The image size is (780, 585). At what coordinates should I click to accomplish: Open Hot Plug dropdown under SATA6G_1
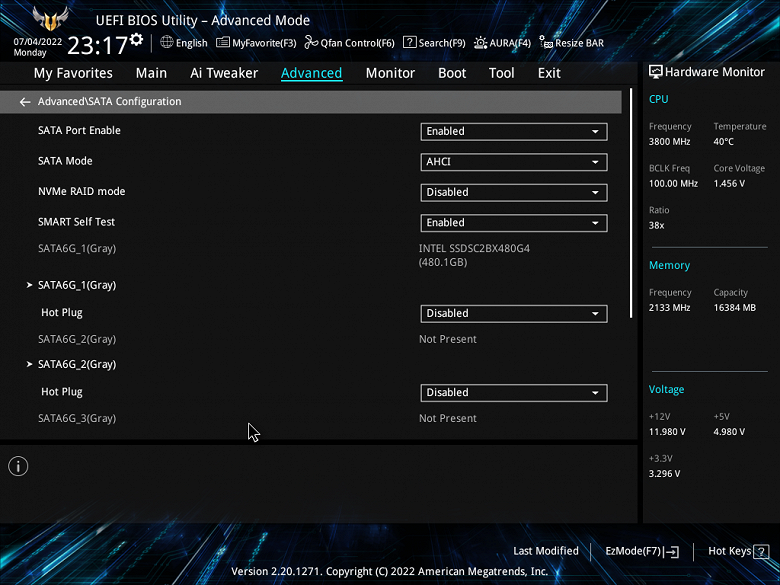coord(514,313)
